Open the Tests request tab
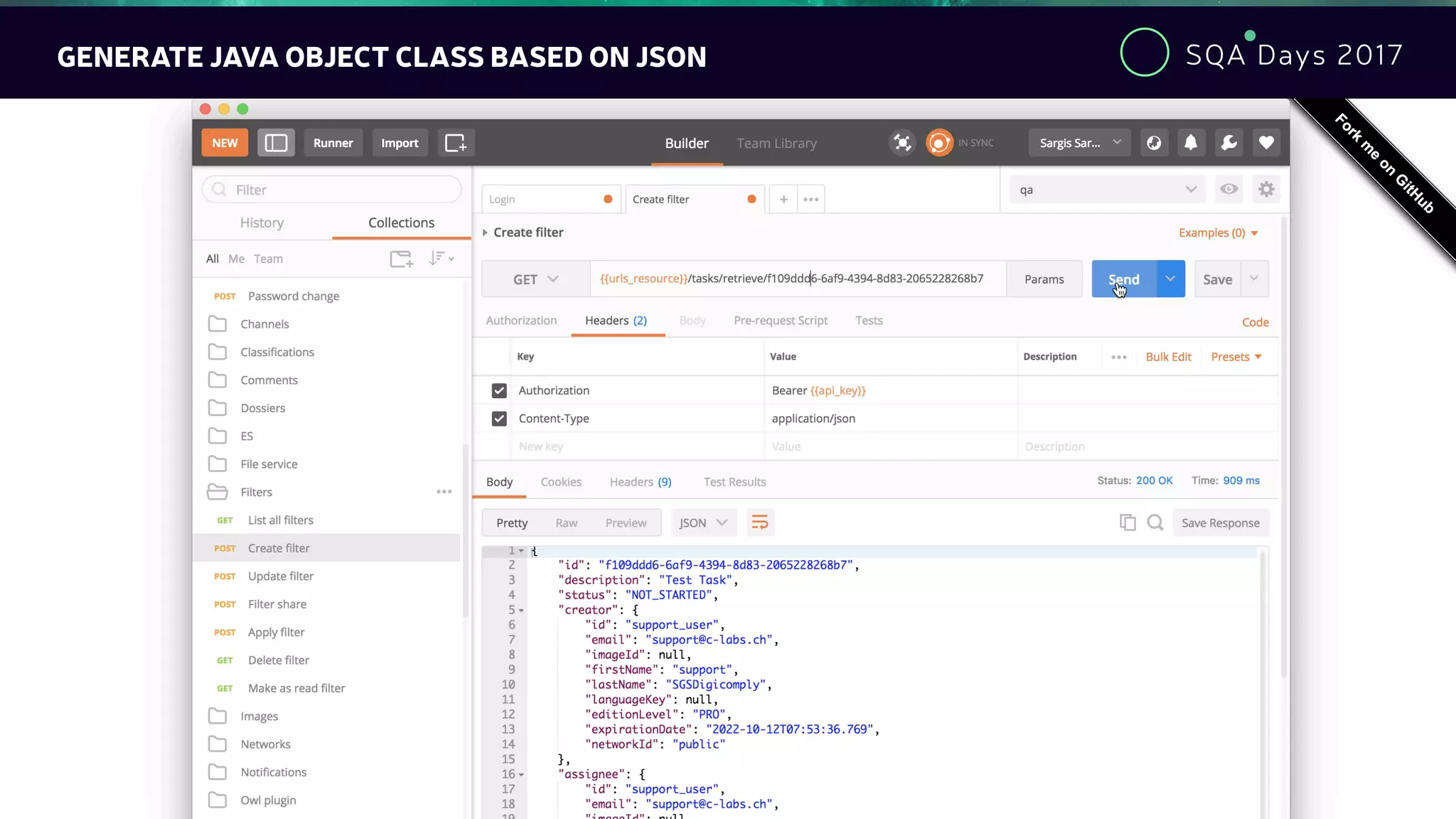This screenshot has height=819, width=1456. [869, 321]
